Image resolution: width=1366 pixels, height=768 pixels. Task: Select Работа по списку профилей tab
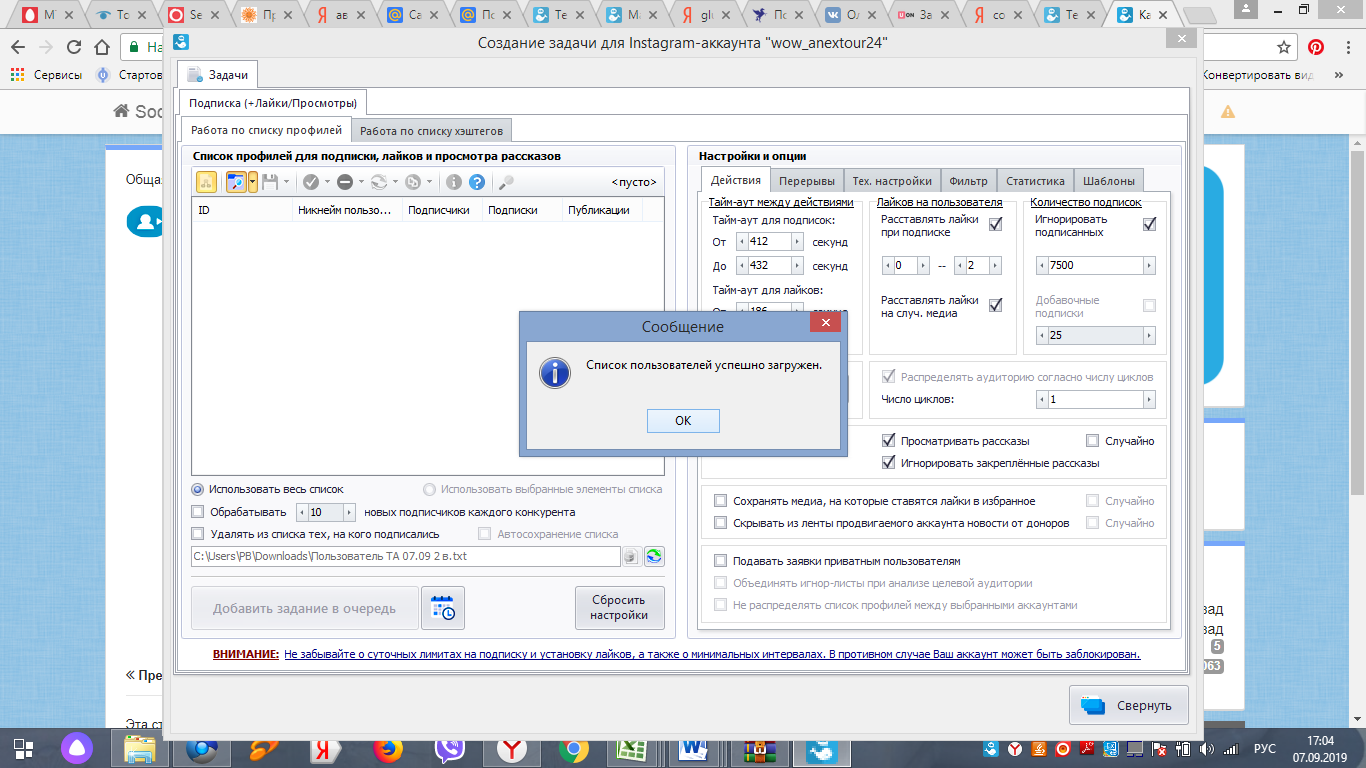pos(267,130)
